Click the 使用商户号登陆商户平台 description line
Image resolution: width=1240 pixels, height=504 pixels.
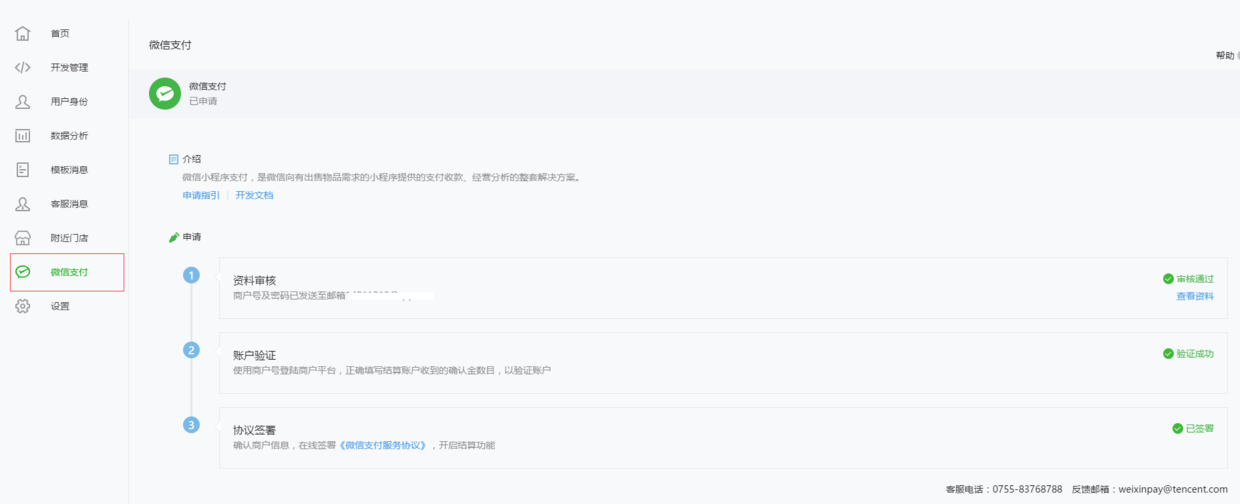point(392,370)
